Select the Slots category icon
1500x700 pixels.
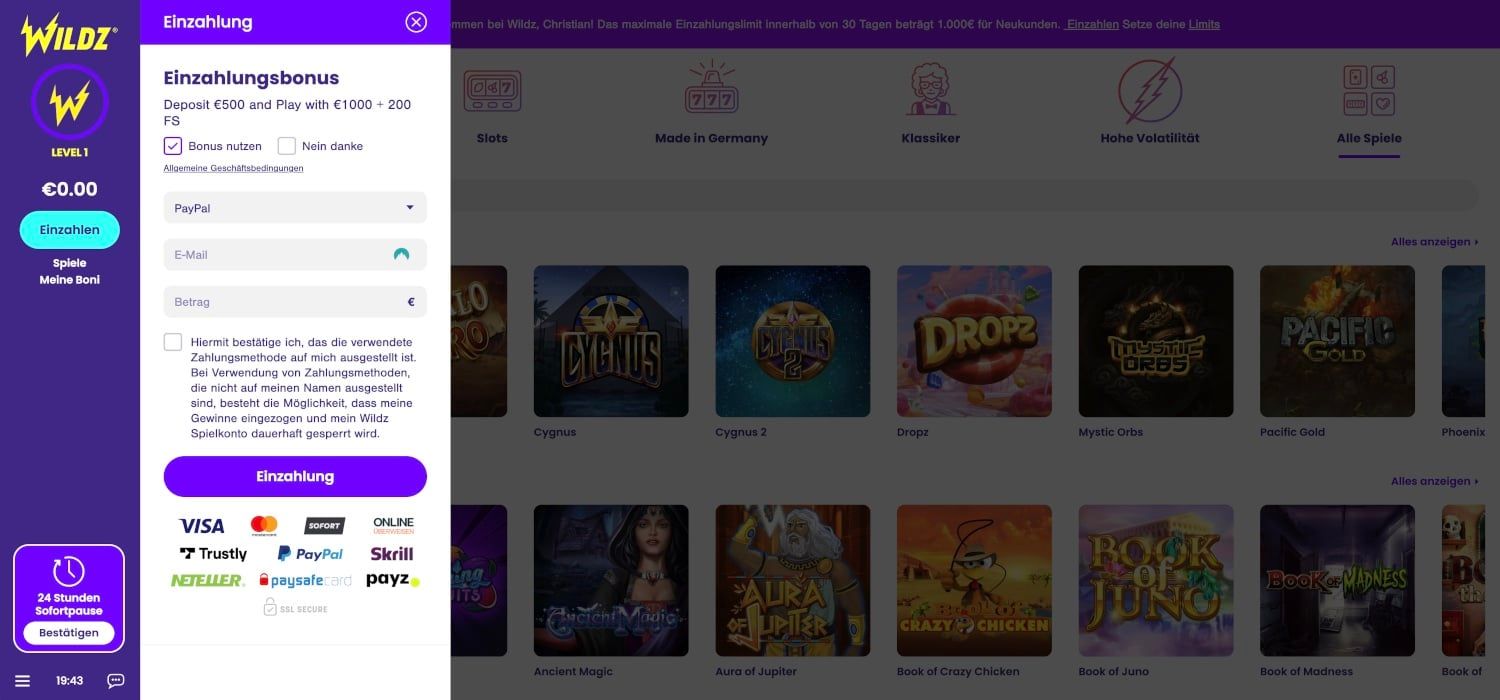click(x=492, y=89)
